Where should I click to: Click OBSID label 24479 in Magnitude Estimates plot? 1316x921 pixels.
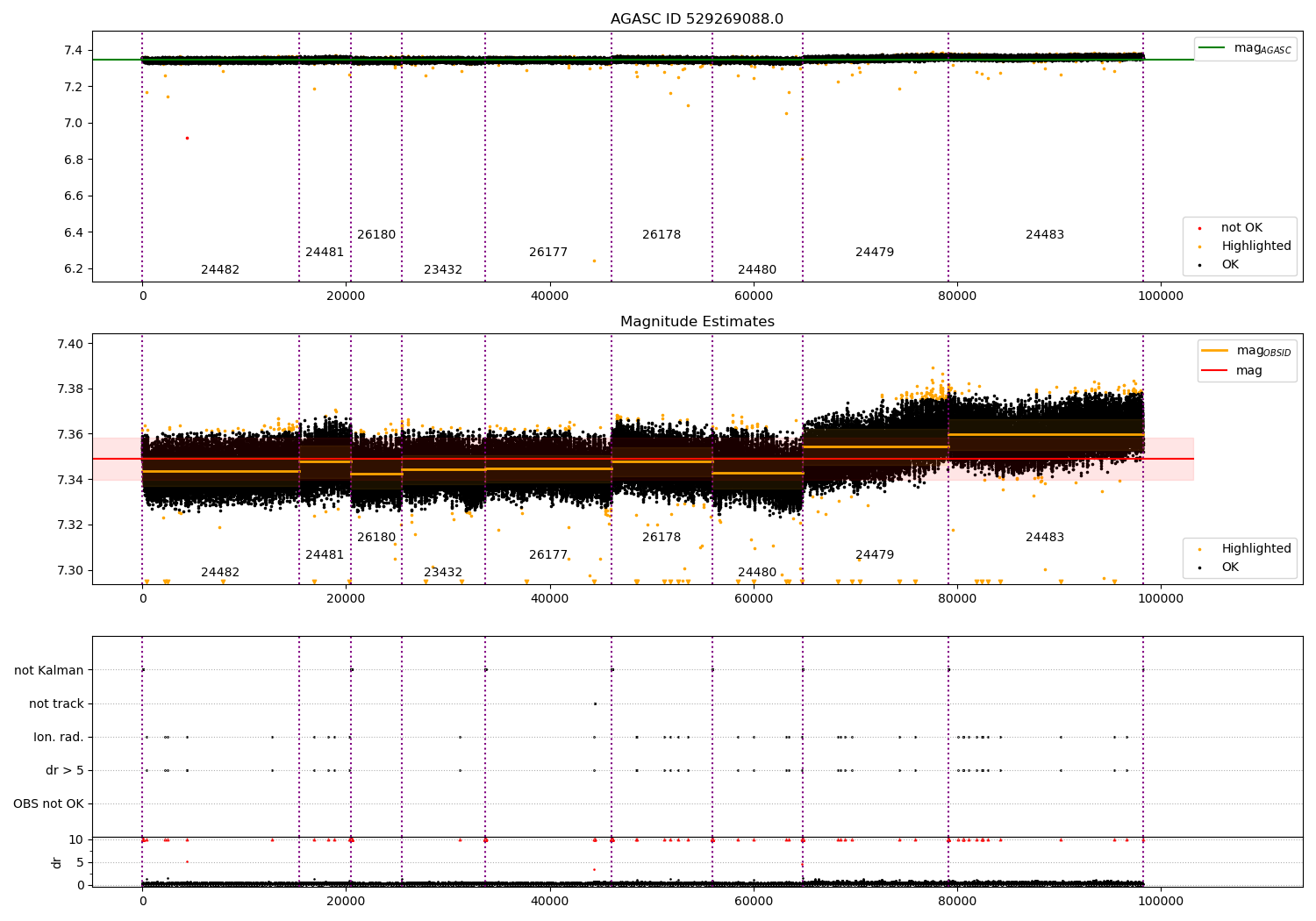tap(875, 555)
